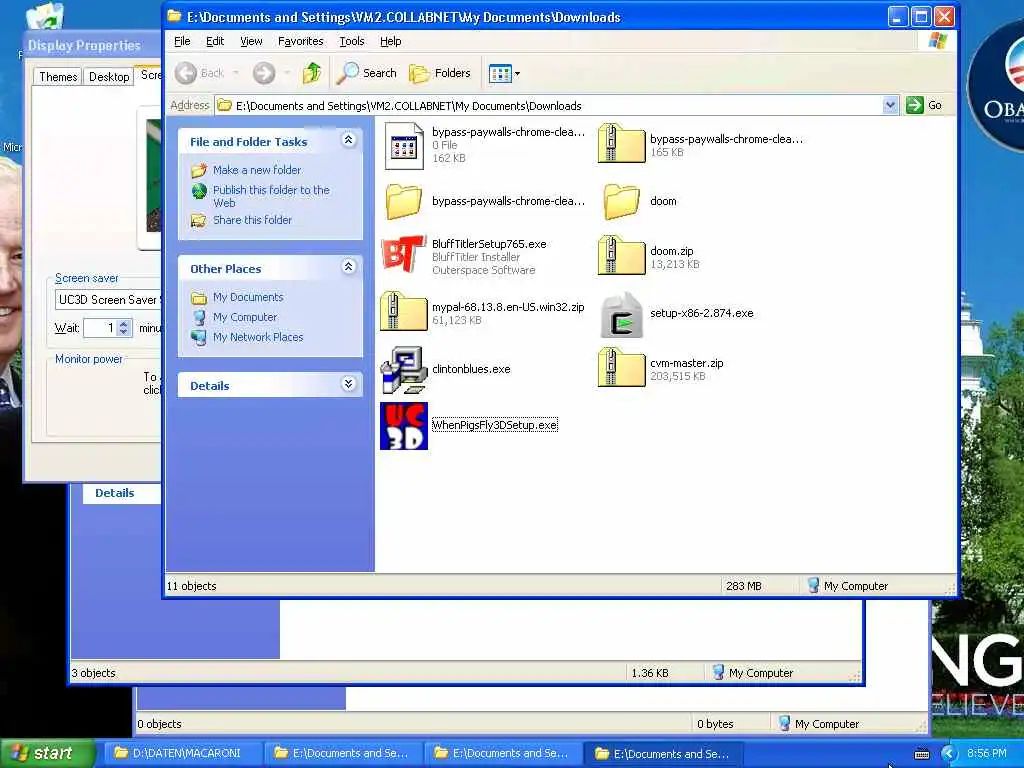Click the setup-x86-2.874.exe file name
The width and height of the screenshot is (1024, 768).
tap(702, 313)
